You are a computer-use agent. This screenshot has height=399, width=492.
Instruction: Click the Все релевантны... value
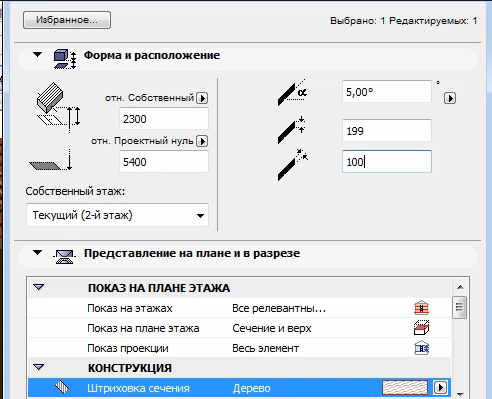(279, 308)
